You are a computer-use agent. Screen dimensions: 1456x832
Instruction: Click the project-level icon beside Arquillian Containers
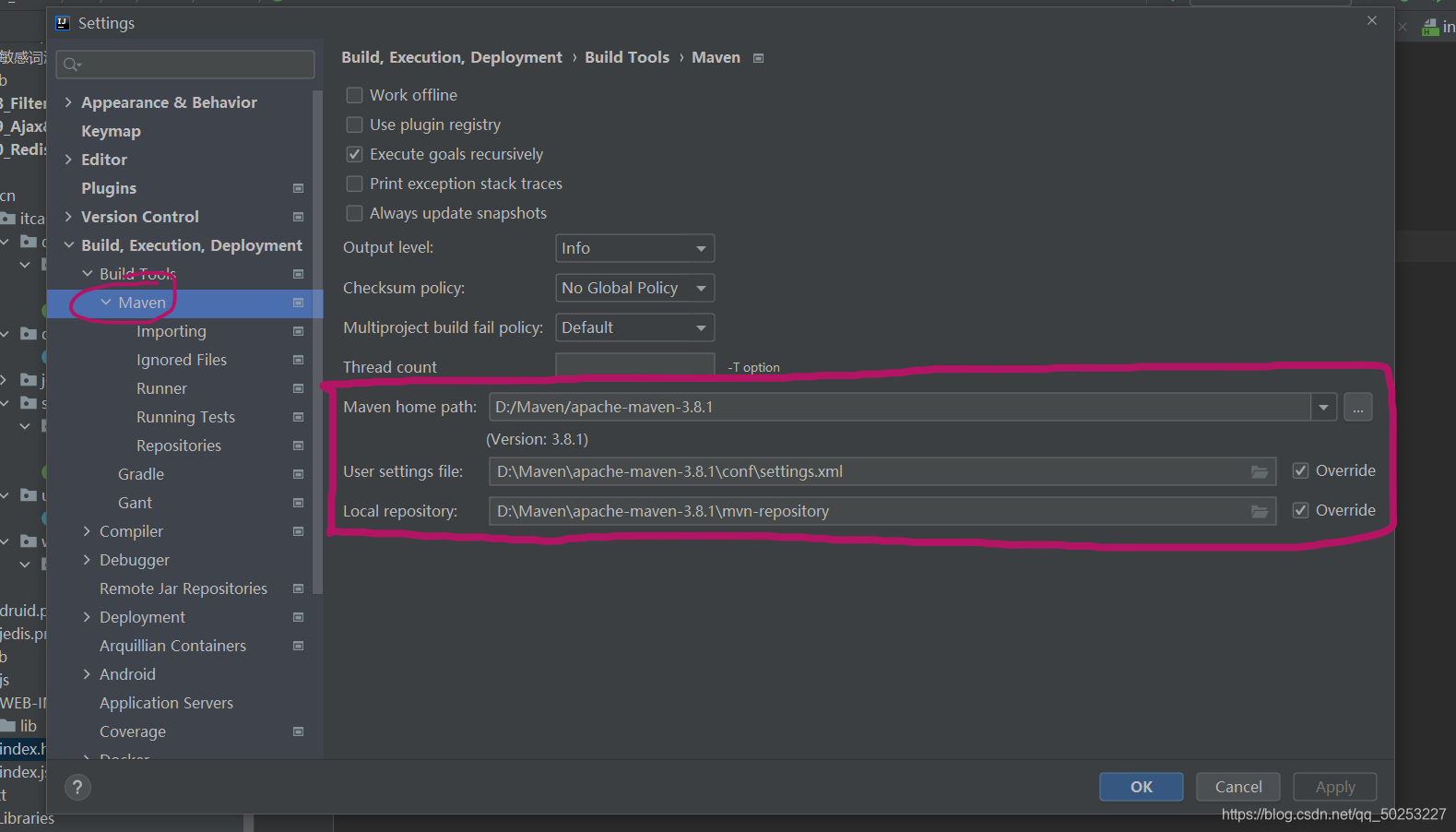(298, 646)
